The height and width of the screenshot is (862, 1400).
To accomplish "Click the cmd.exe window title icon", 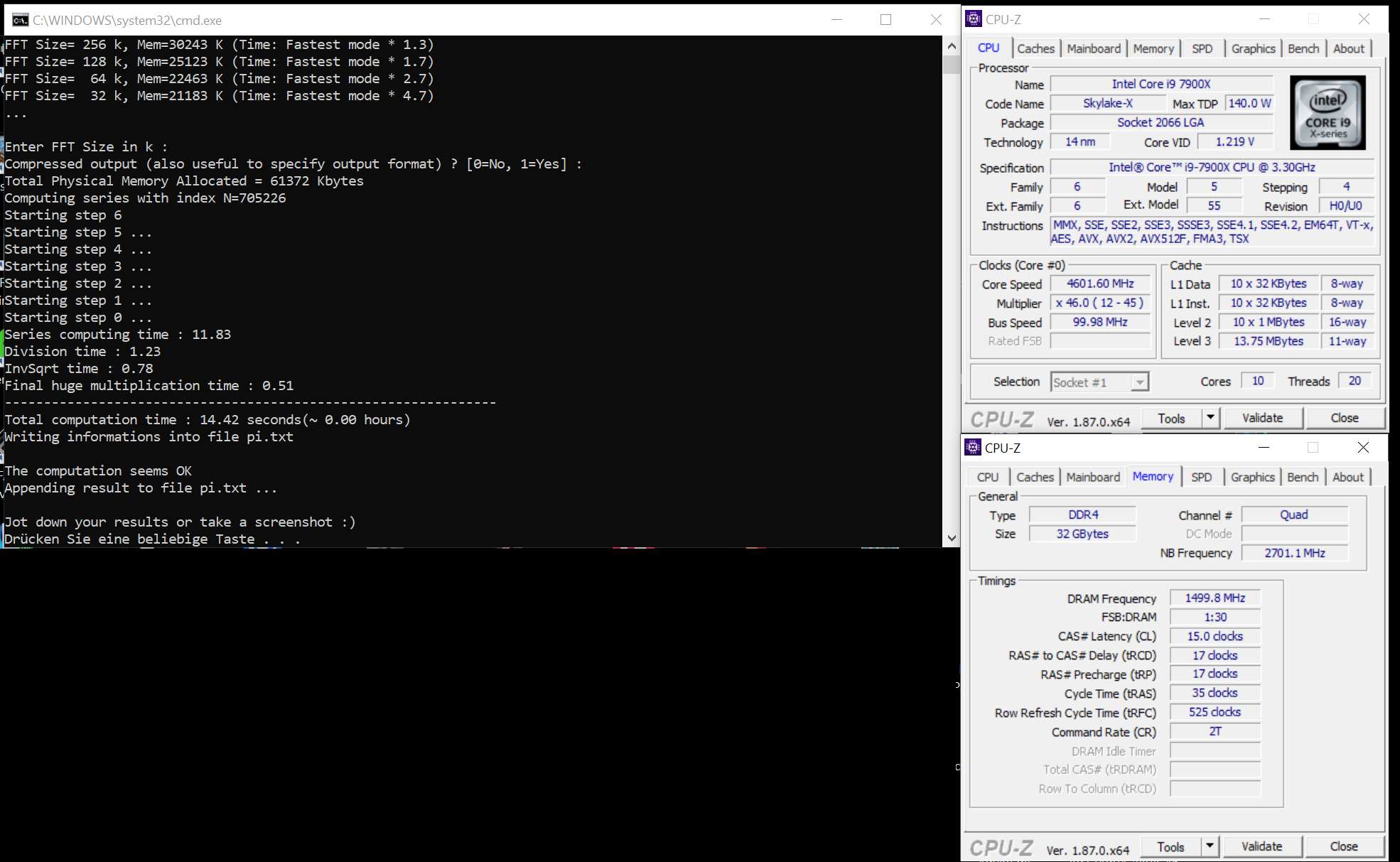I will tap(21, 20).
